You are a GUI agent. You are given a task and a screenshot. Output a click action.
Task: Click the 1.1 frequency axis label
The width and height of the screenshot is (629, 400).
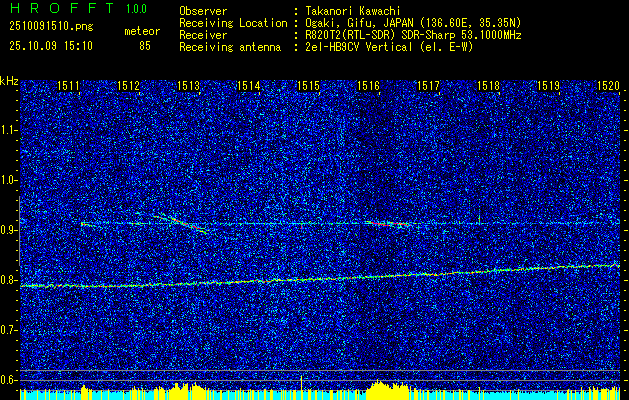click(x=9, y=130)
